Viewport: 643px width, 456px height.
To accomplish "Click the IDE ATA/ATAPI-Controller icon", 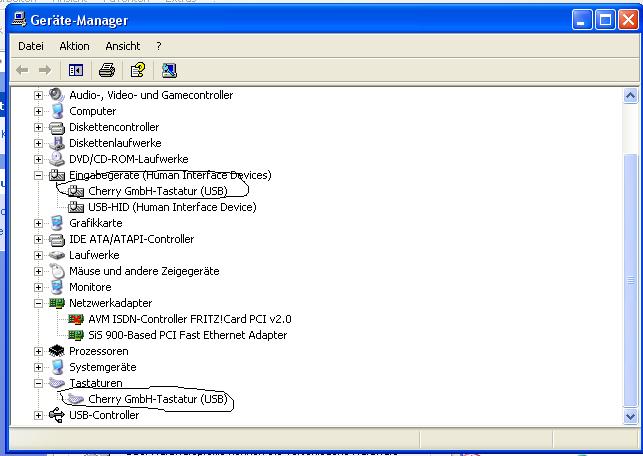I will click(57, 239).
